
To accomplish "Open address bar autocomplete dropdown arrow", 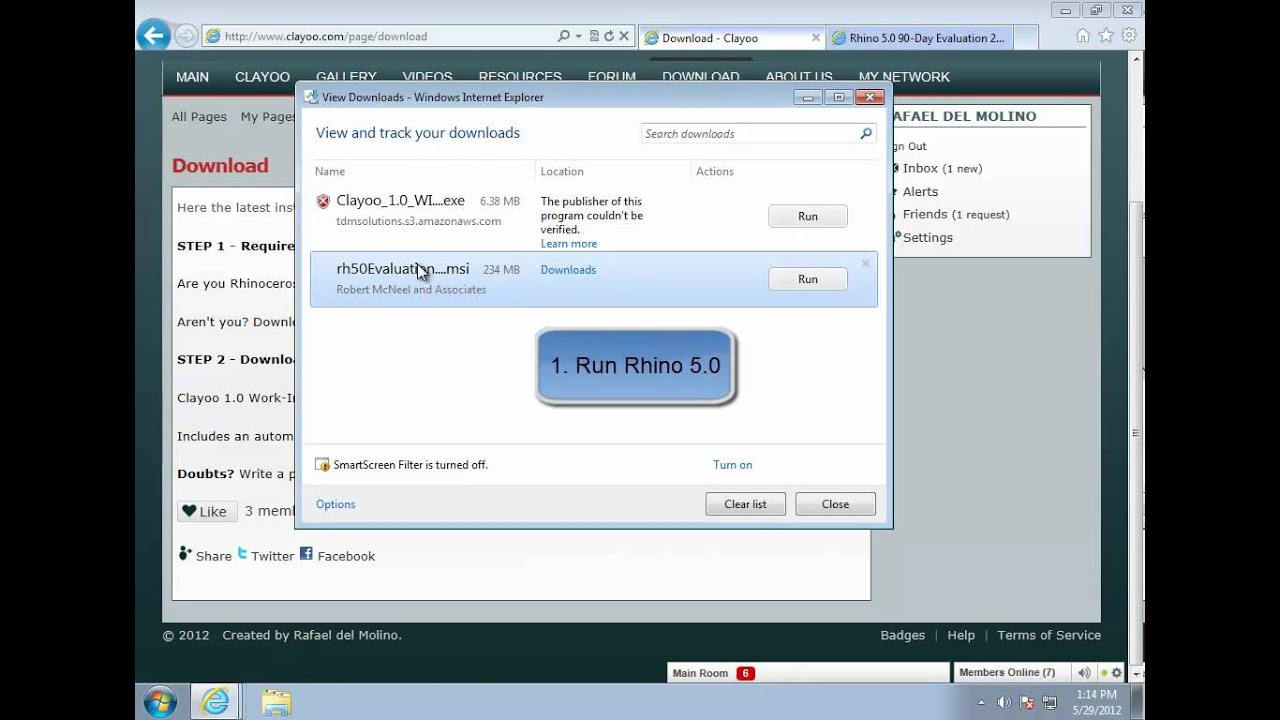I will 579,36.
